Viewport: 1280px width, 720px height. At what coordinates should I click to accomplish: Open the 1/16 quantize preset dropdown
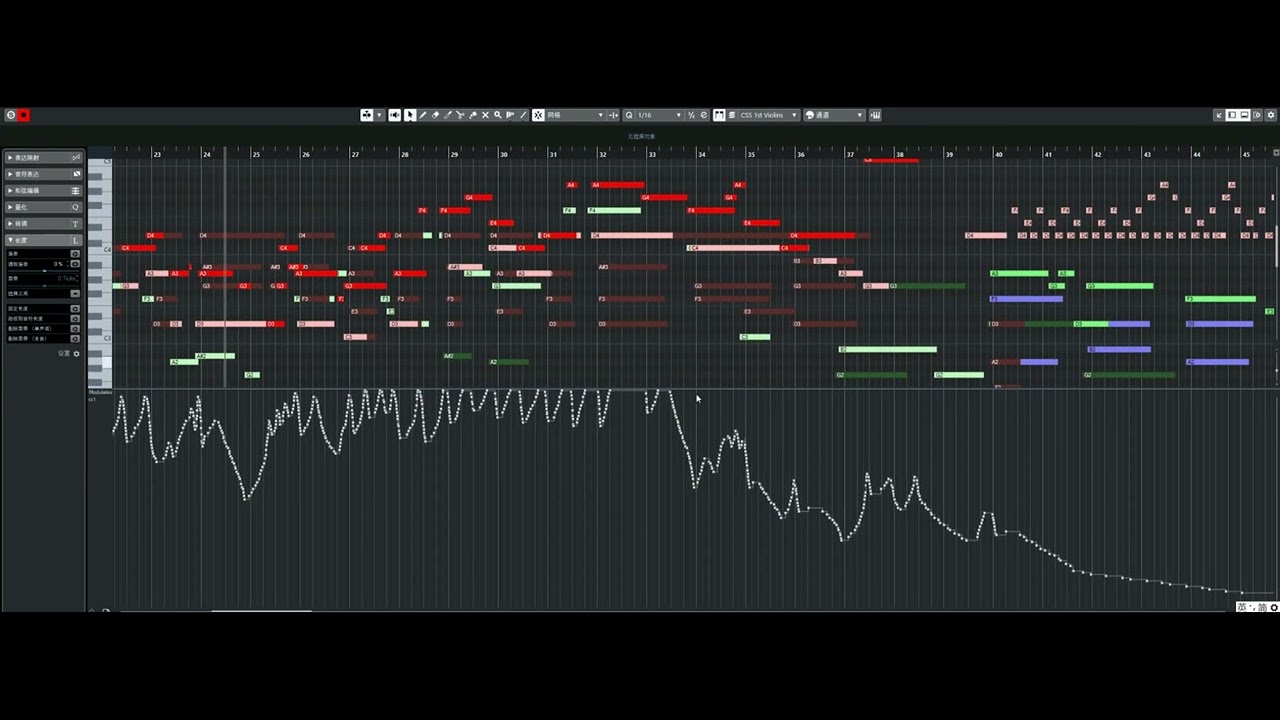pos(660,115)
